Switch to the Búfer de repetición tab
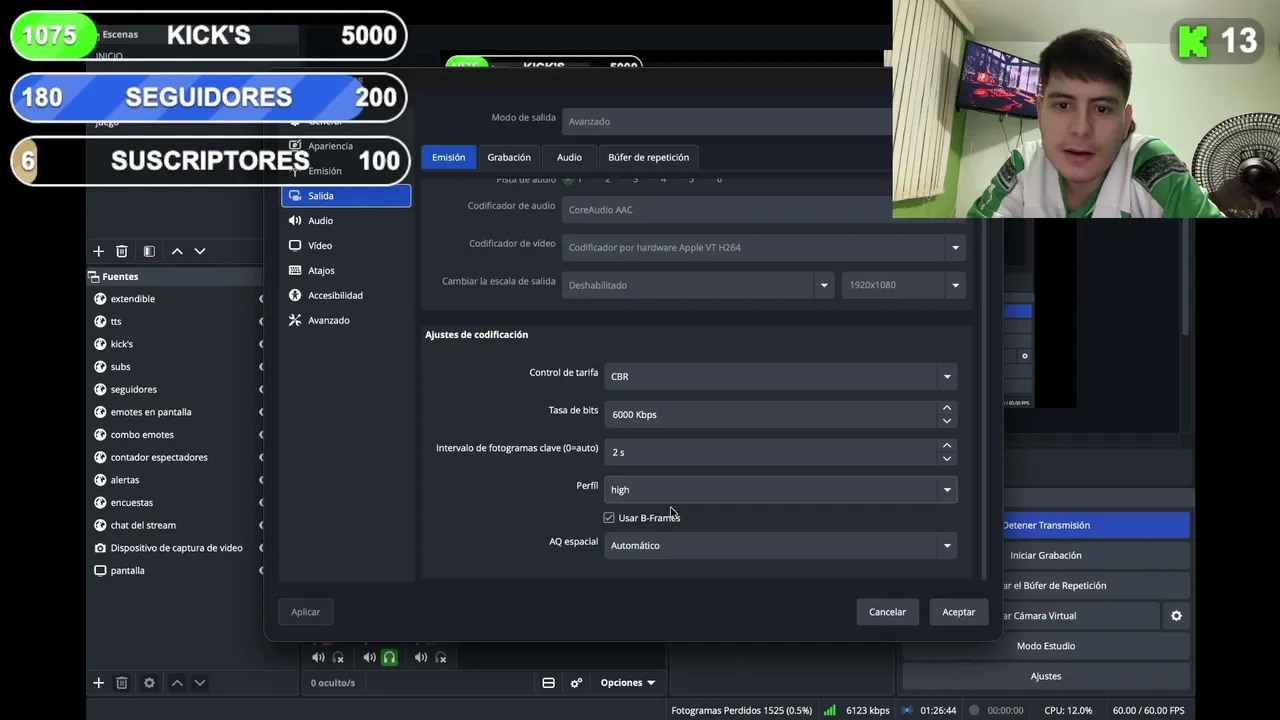1280x720 pixels. pos(648,157)
